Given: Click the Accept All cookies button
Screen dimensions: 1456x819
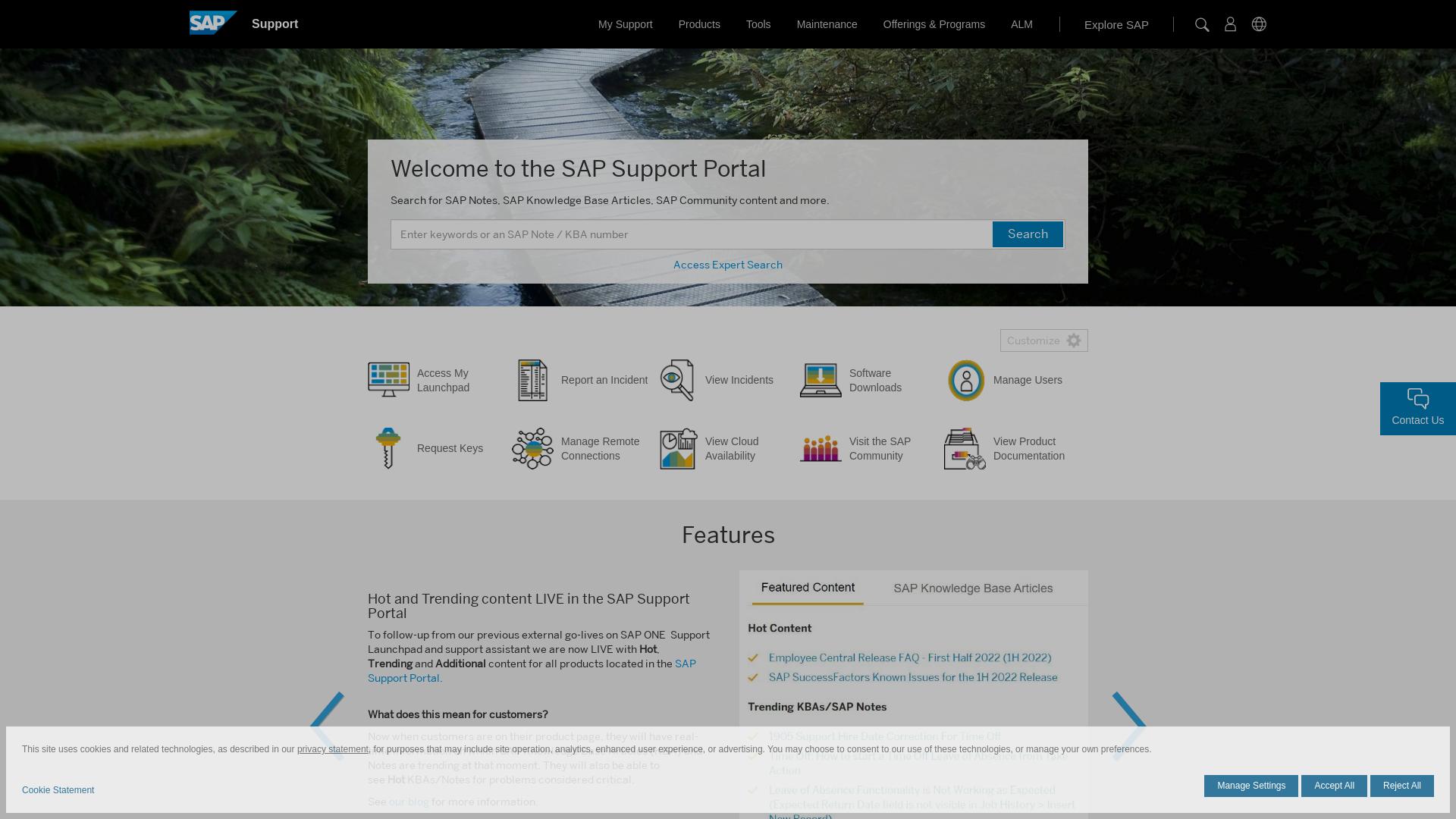Looking at the screenshot, I should [1334, 786].
